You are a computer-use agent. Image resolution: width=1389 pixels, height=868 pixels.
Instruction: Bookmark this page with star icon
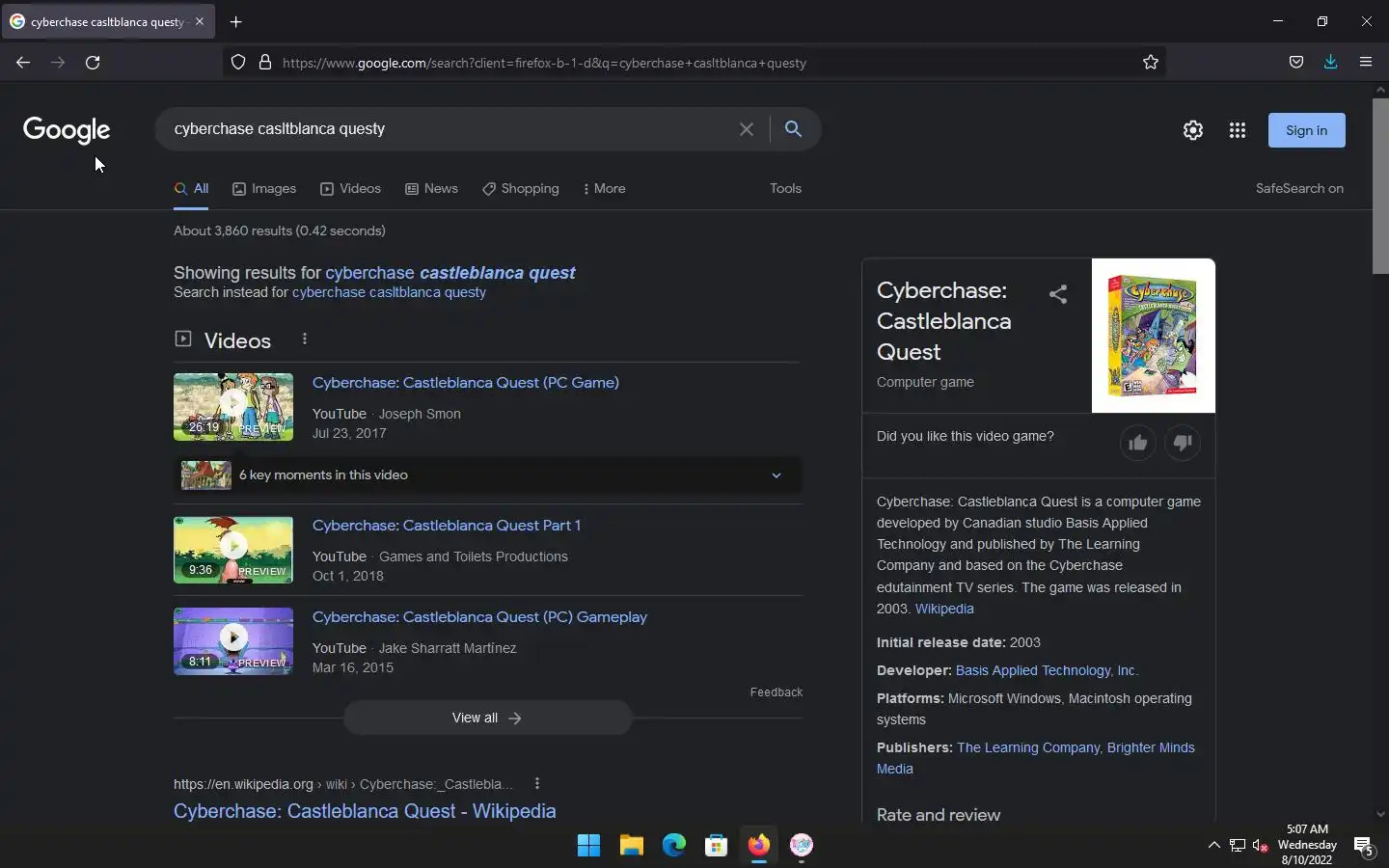[x=1151, y=63]
